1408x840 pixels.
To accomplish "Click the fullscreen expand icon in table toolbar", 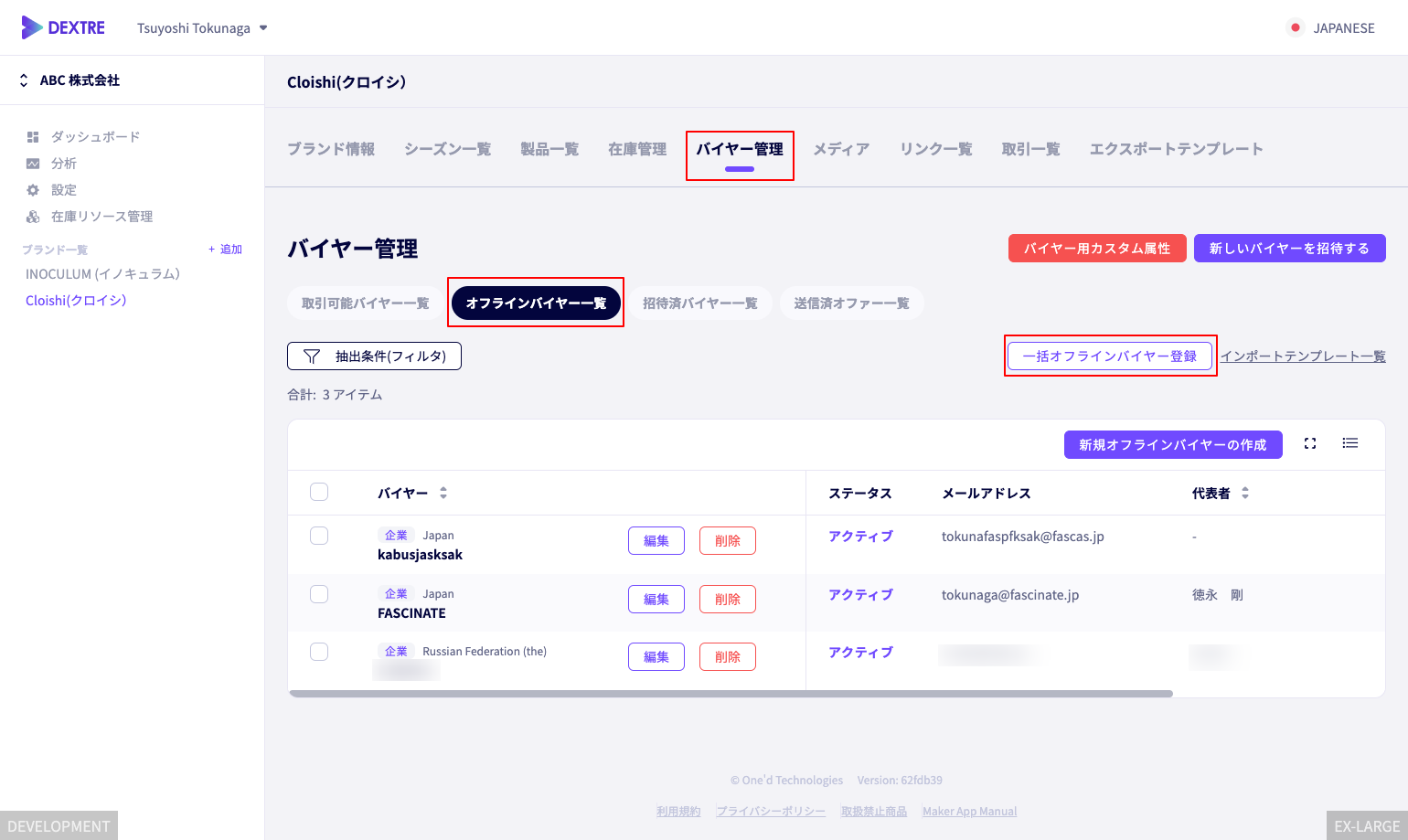I will 1310,443.
